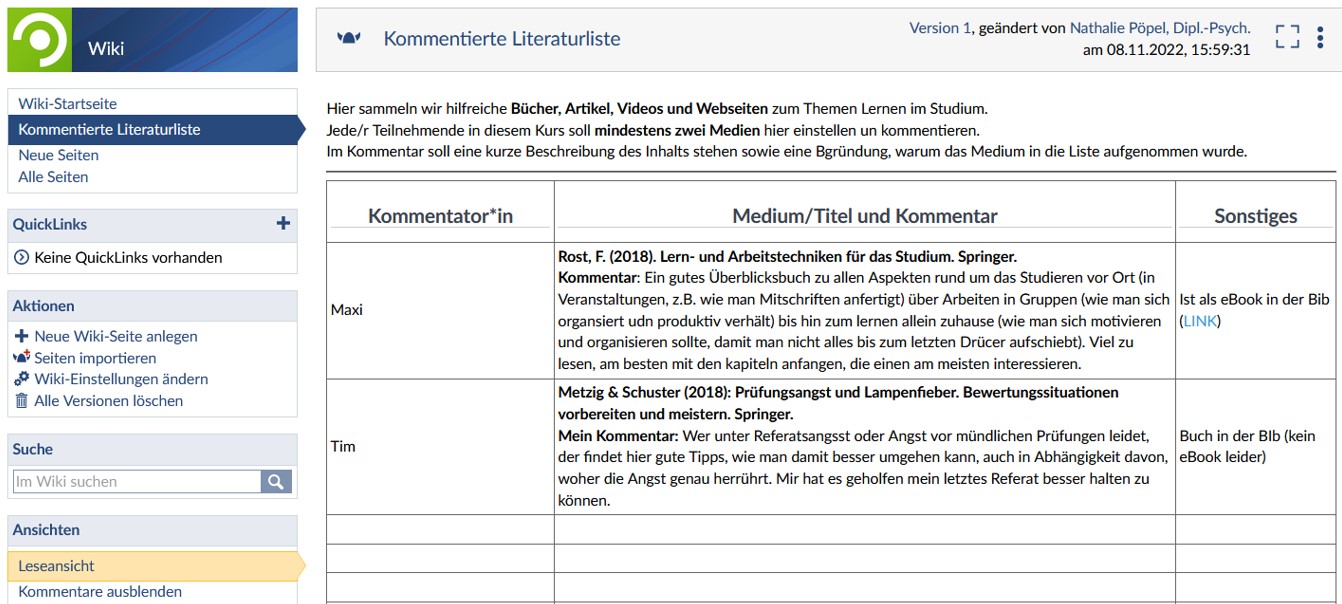Click the wiki icon beside page title
Screen dimensions: 1342x604
(349, 39)
